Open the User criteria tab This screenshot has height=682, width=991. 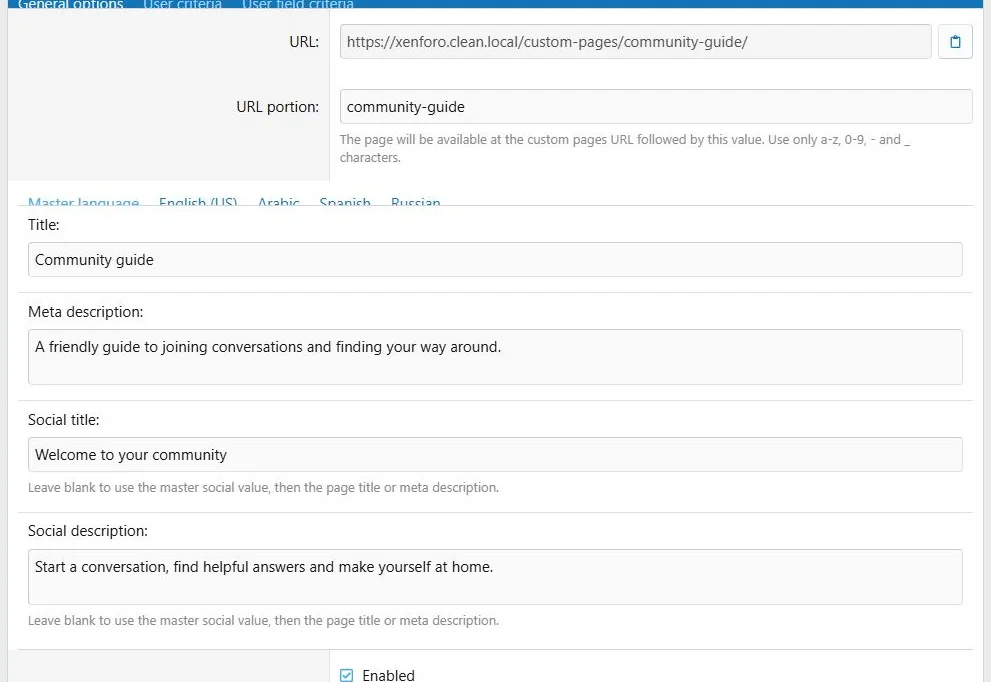point(183,4)
